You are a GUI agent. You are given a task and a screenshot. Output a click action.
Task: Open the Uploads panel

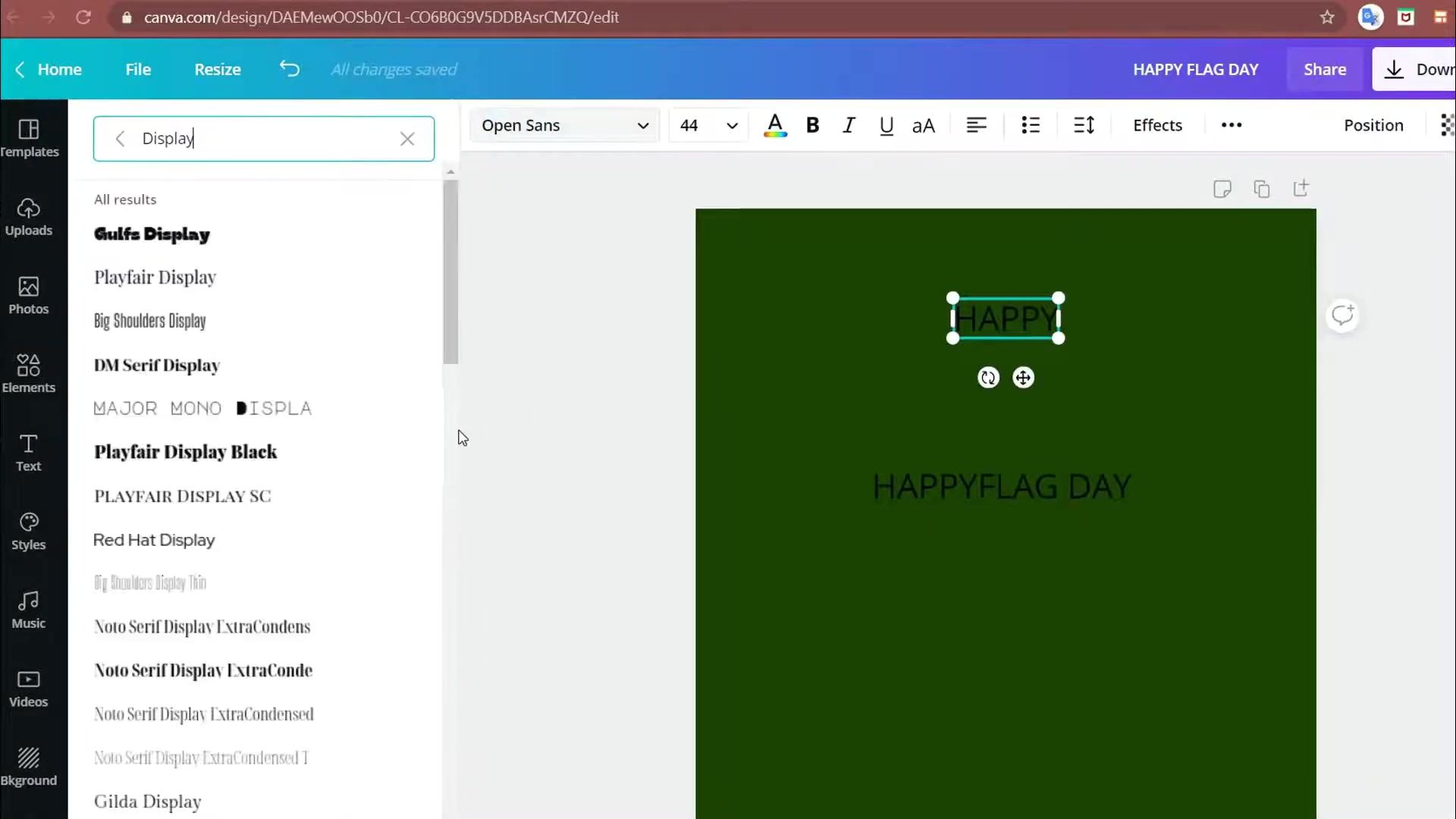click(29, 218)
